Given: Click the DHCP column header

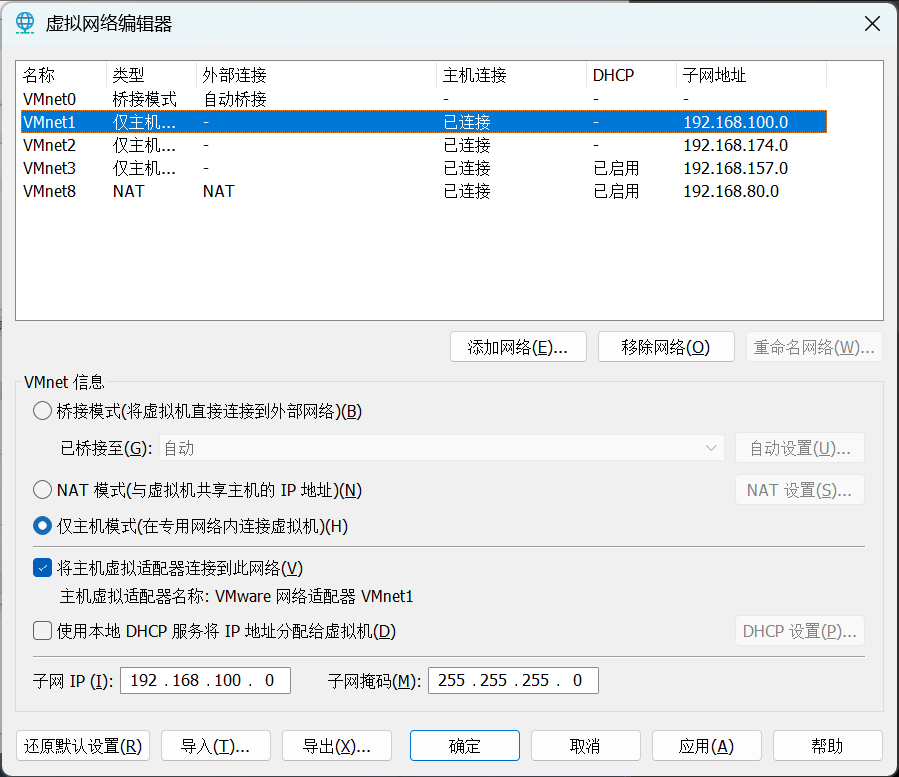Looking at the screenshot, I should tap(631, 75).
